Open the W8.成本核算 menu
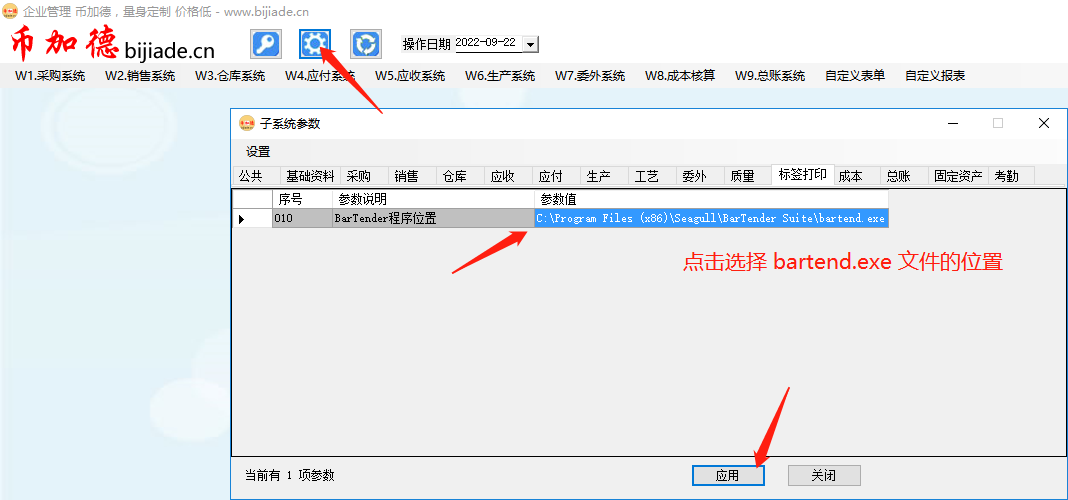The width and height of the screenshot is (1068, 500). [x=680, y=76]
